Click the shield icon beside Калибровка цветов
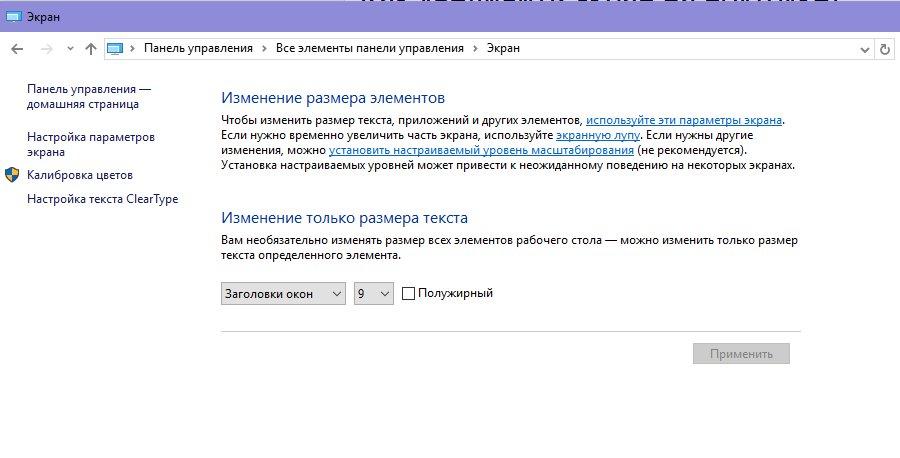Screen dimensions: 900x458 [12, 175]
